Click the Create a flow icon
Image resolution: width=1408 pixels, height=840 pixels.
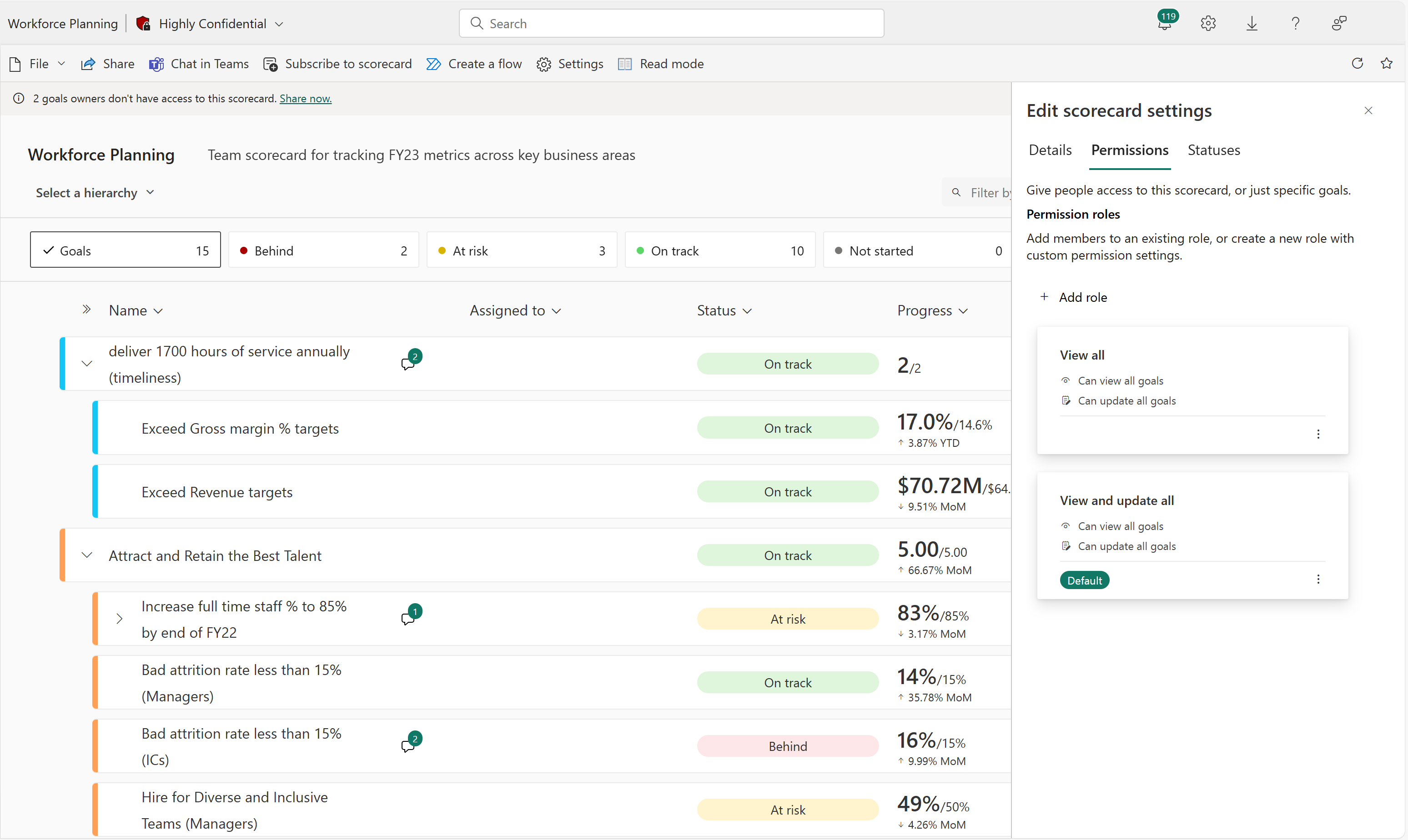[x=433, y=64]
